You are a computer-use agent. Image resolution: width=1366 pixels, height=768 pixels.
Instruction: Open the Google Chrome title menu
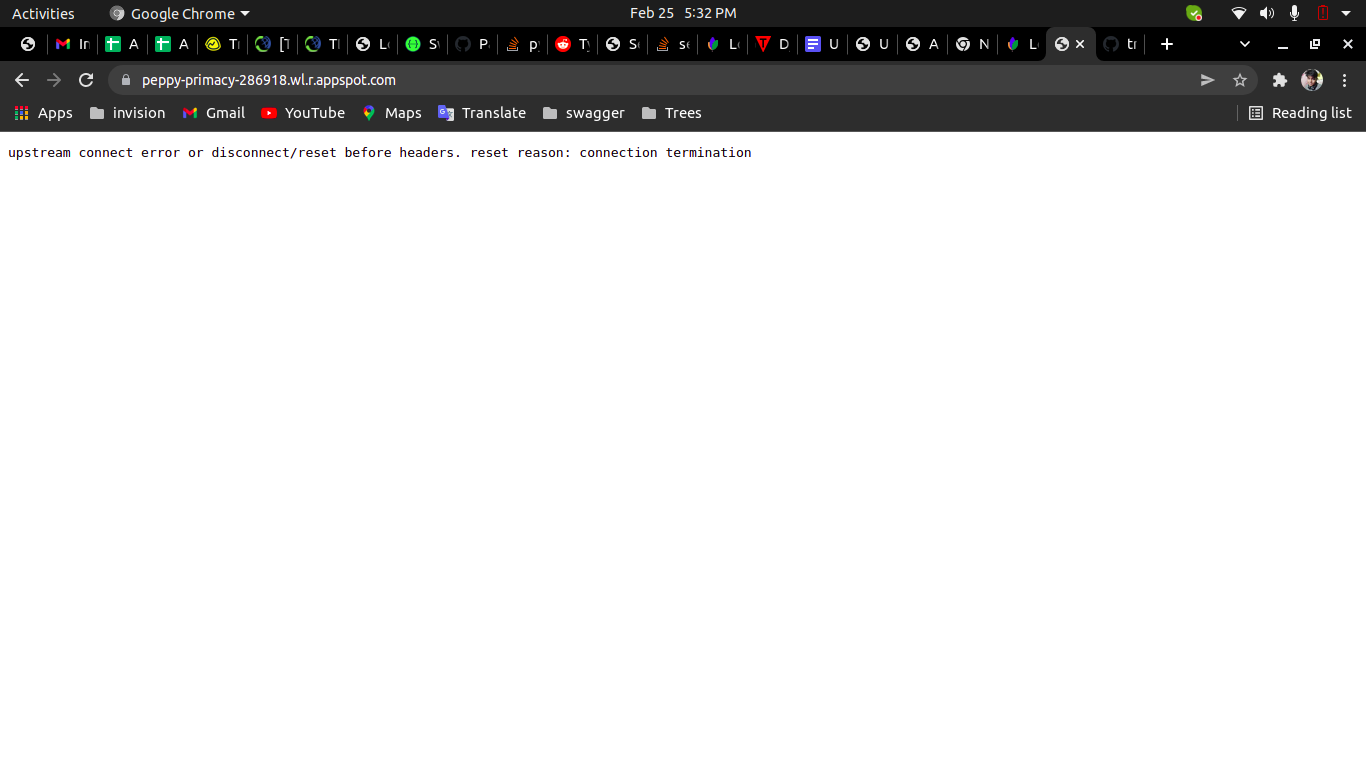coord(178,13)
